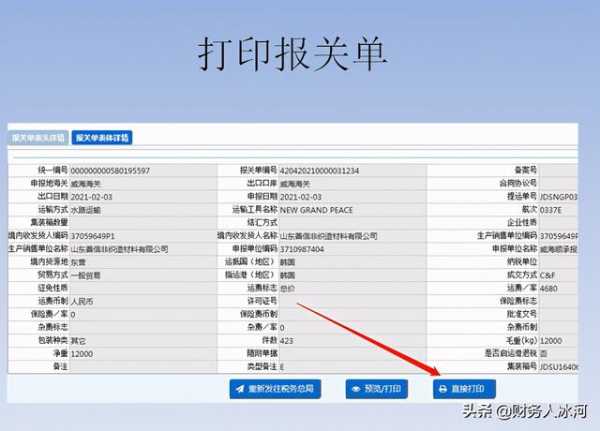Click the send icon on 重新发往税务总局
600x431 pixels.
pyautogui.click(x=240, y=388)
